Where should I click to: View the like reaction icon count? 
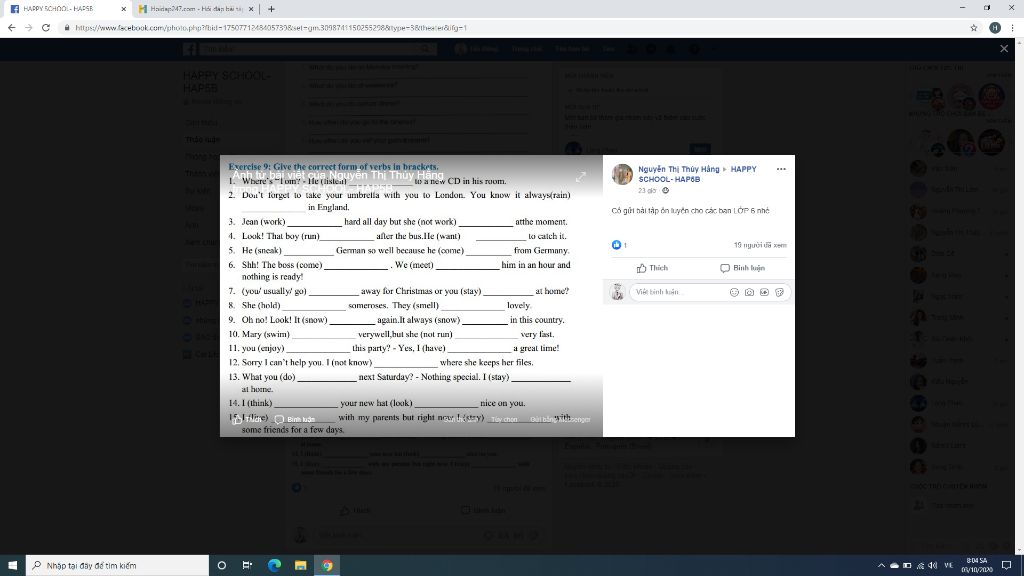click(x=619, y=245)
